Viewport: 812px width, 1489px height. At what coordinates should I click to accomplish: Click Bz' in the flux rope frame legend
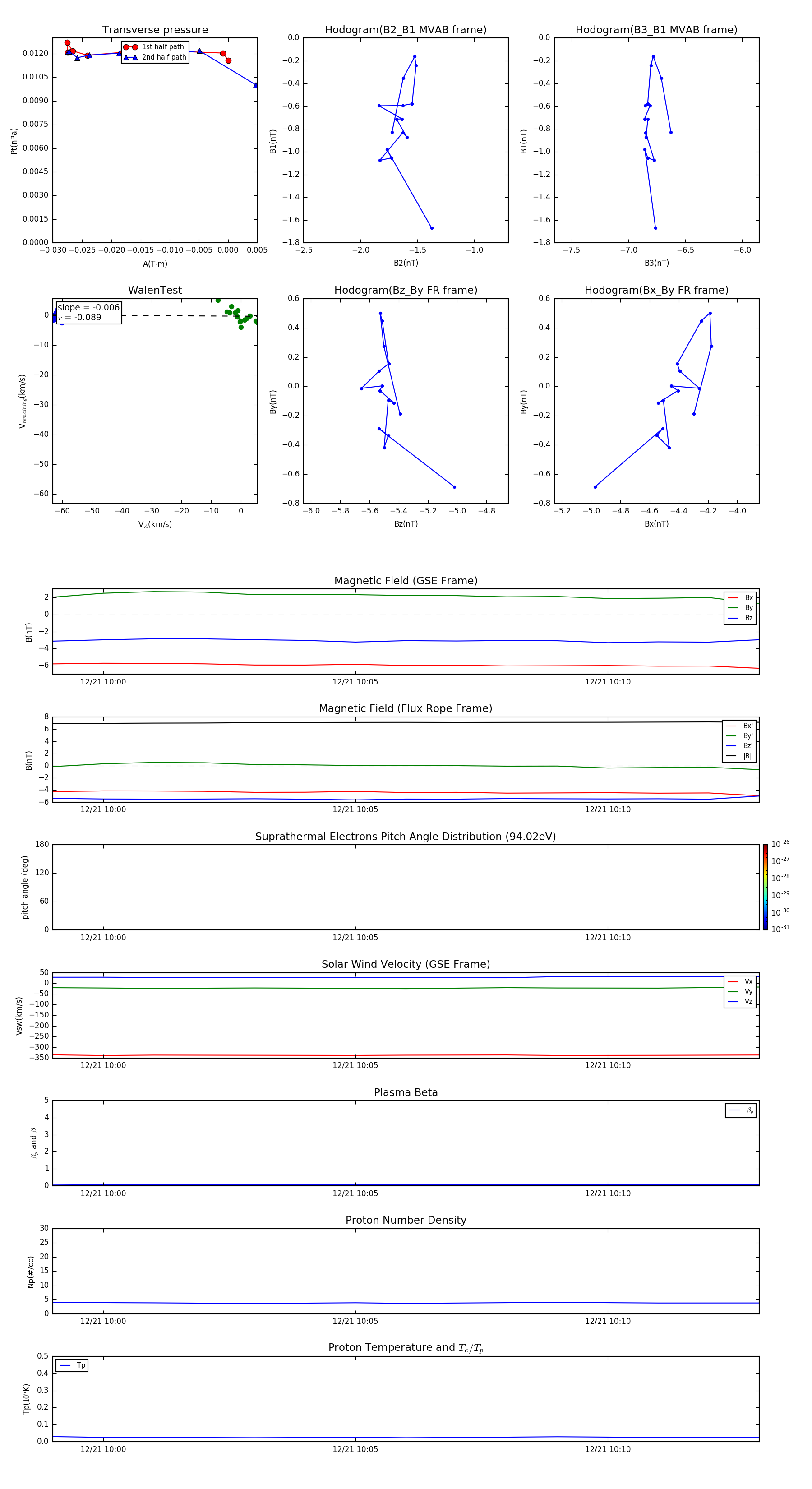[739, 746]
